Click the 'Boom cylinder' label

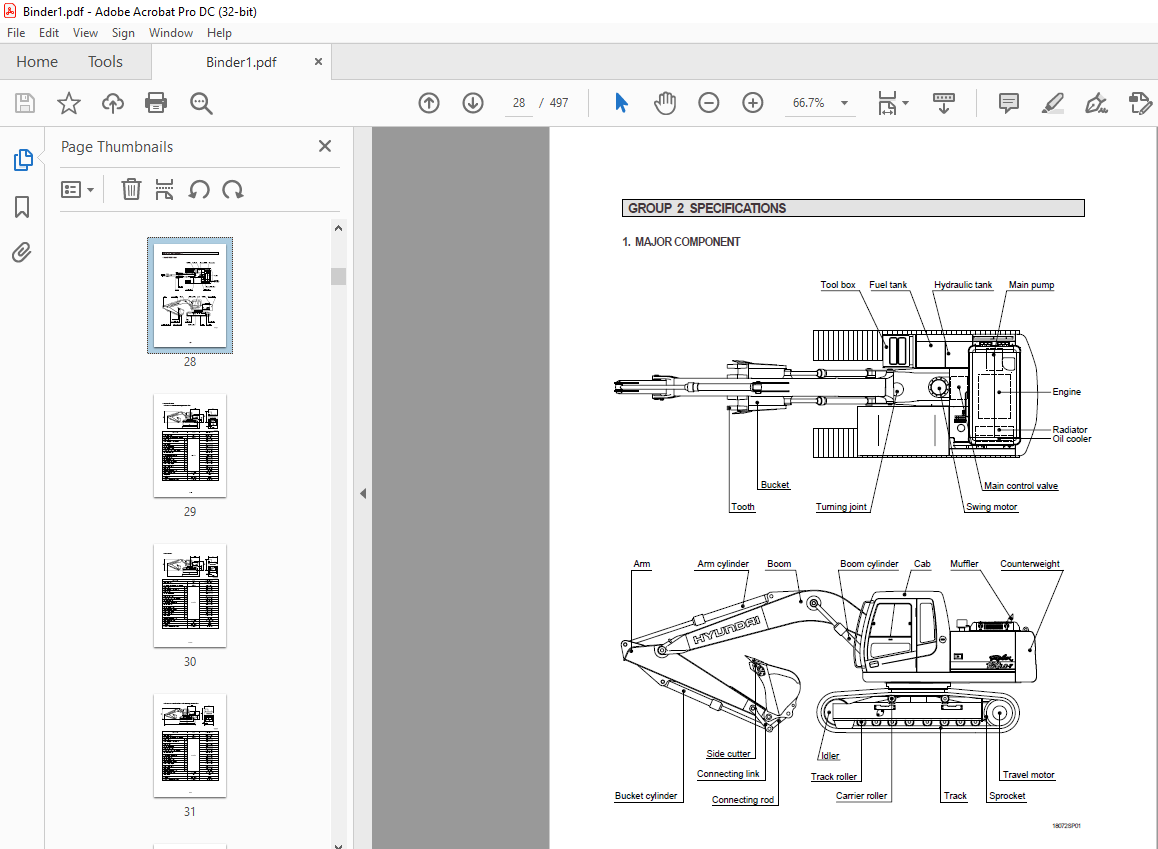click(869, 564)
